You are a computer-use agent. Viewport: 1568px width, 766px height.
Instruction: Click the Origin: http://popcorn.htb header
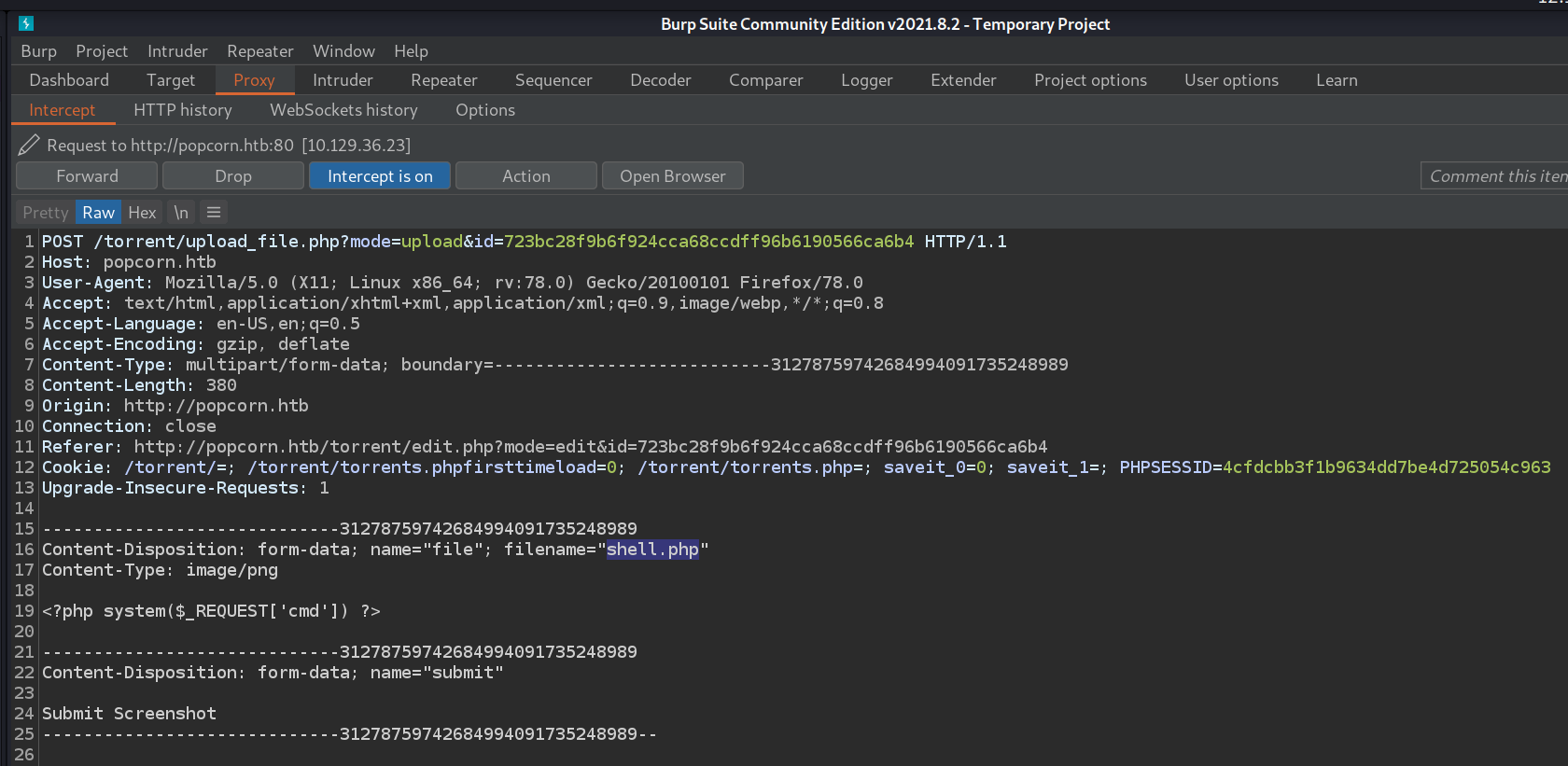175,406
